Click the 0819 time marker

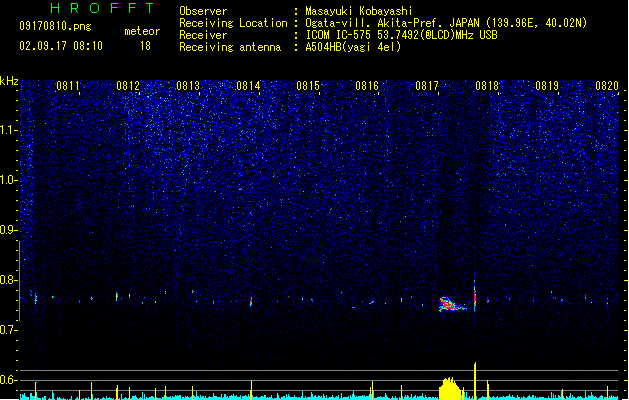547,86
